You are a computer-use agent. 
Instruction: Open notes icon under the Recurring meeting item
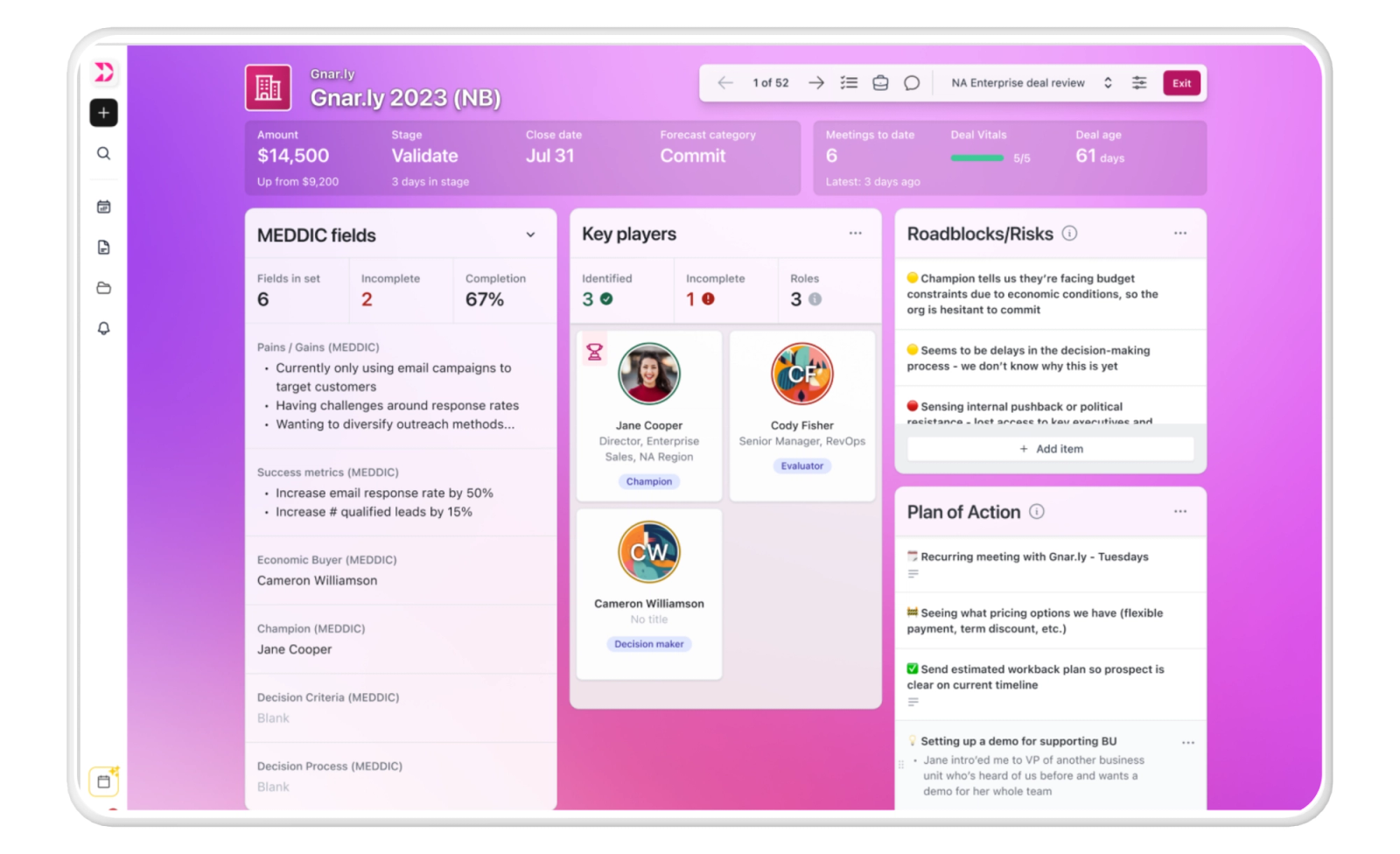(913, 574)
